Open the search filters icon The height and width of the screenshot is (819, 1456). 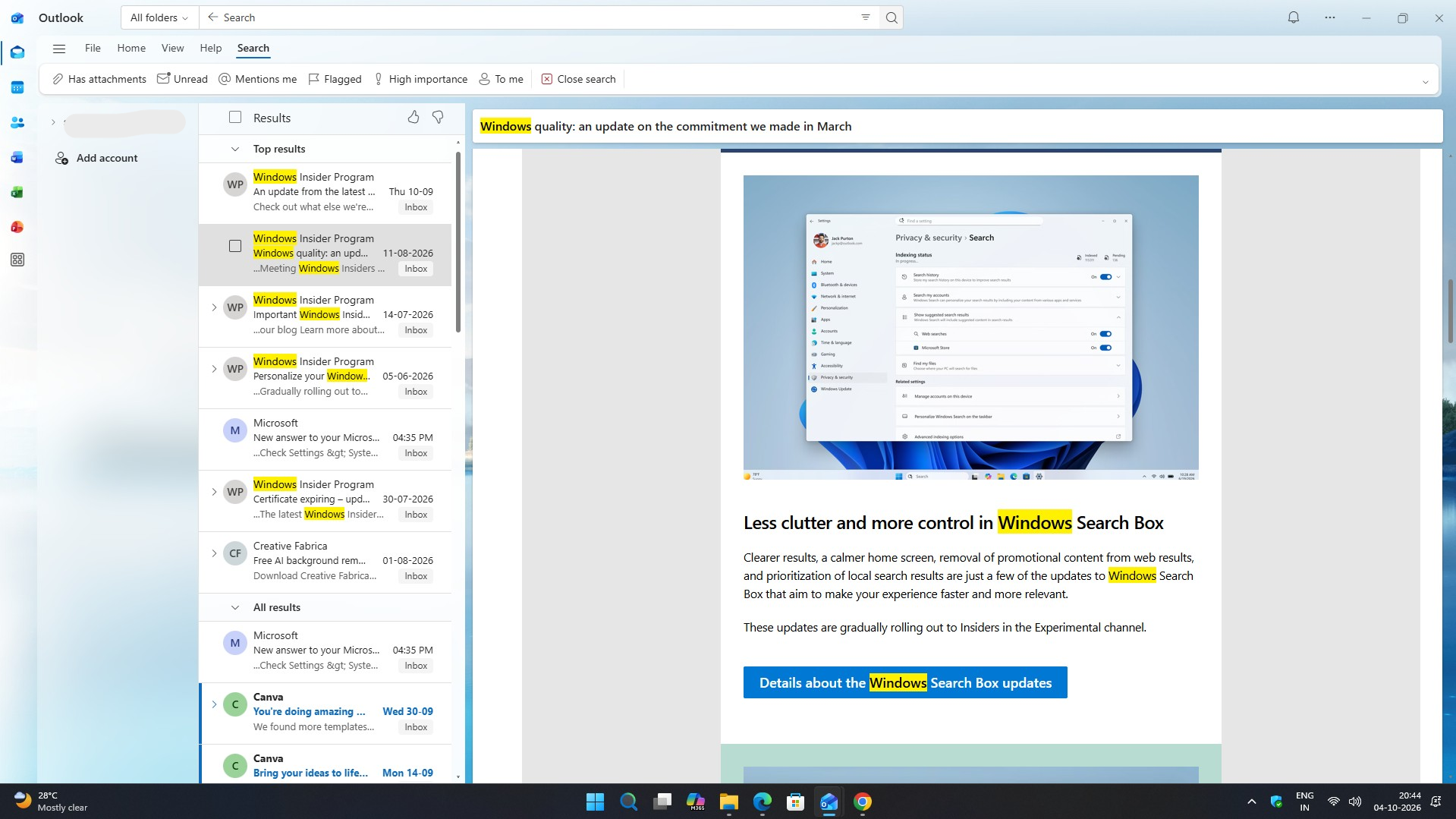[x=866, y=17]
